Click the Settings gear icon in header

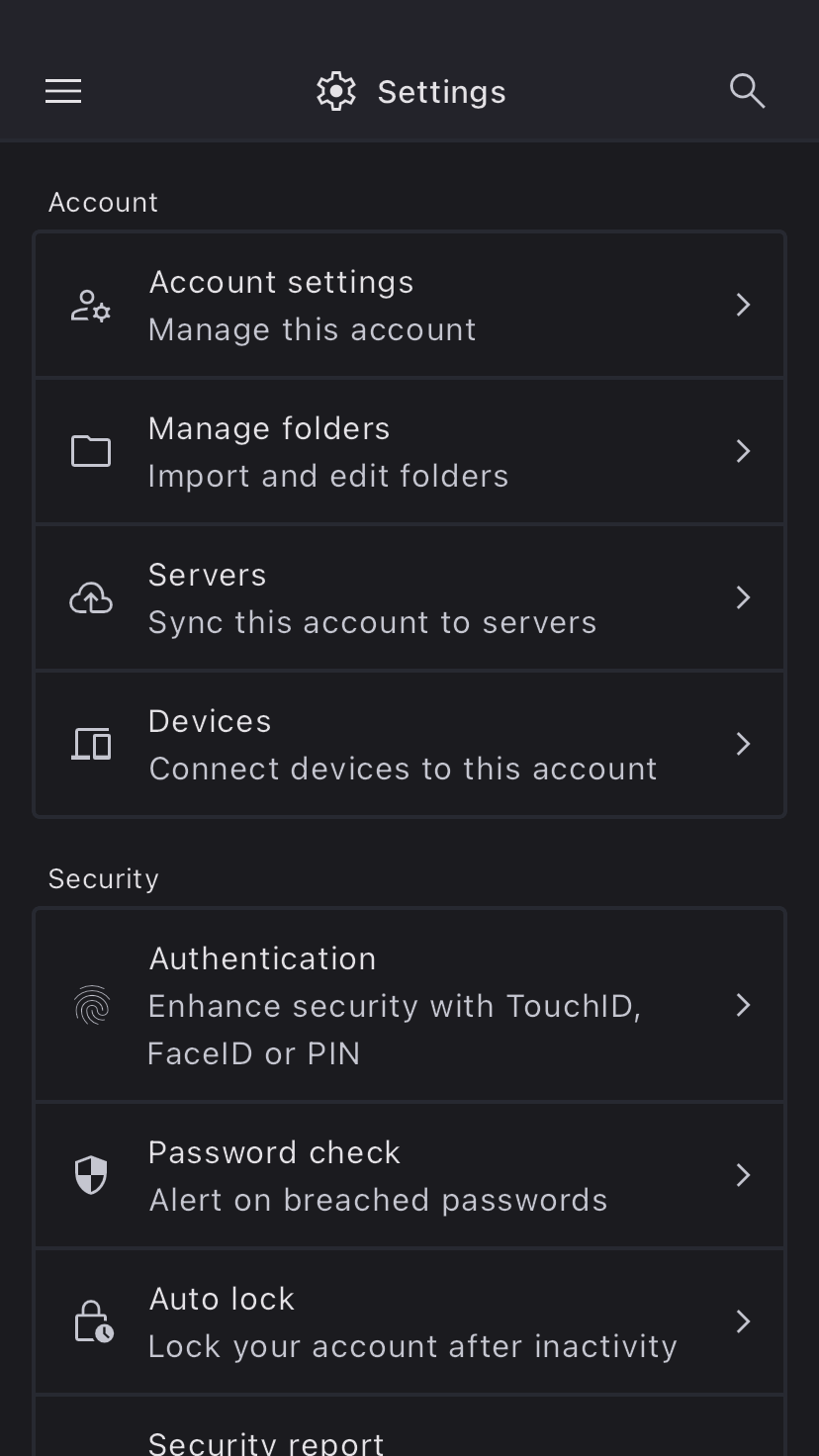(336, 91)
